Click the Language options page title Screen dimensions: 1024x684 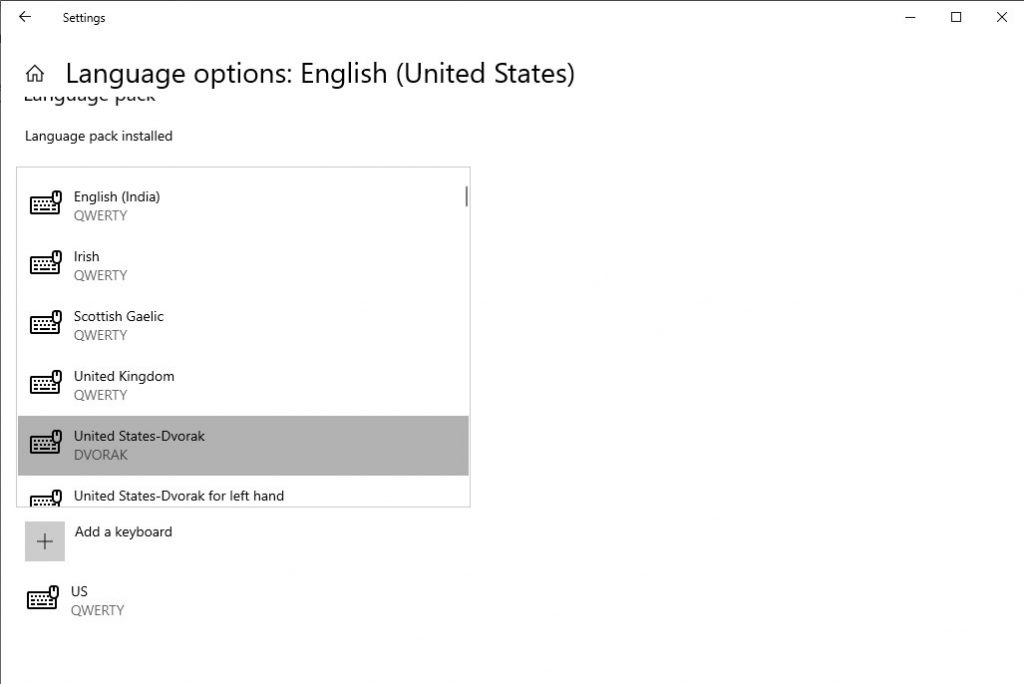320,73
